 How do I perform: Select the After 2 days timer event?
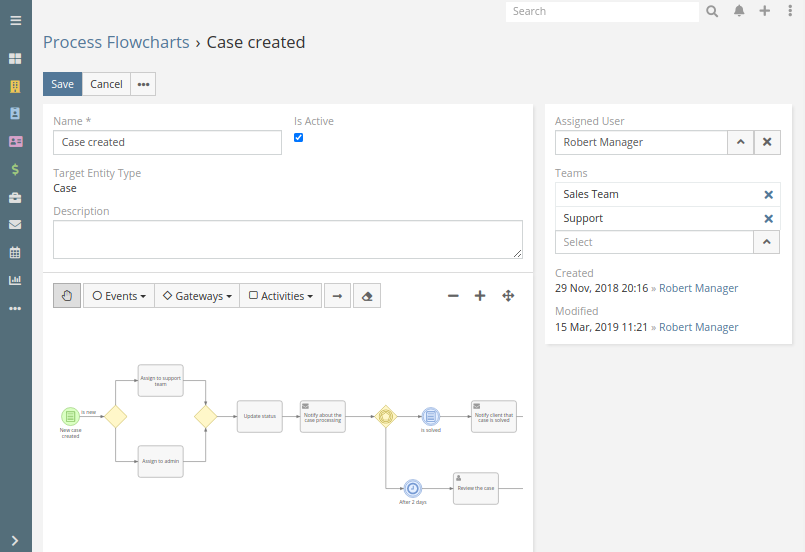(x=413, y=488)
